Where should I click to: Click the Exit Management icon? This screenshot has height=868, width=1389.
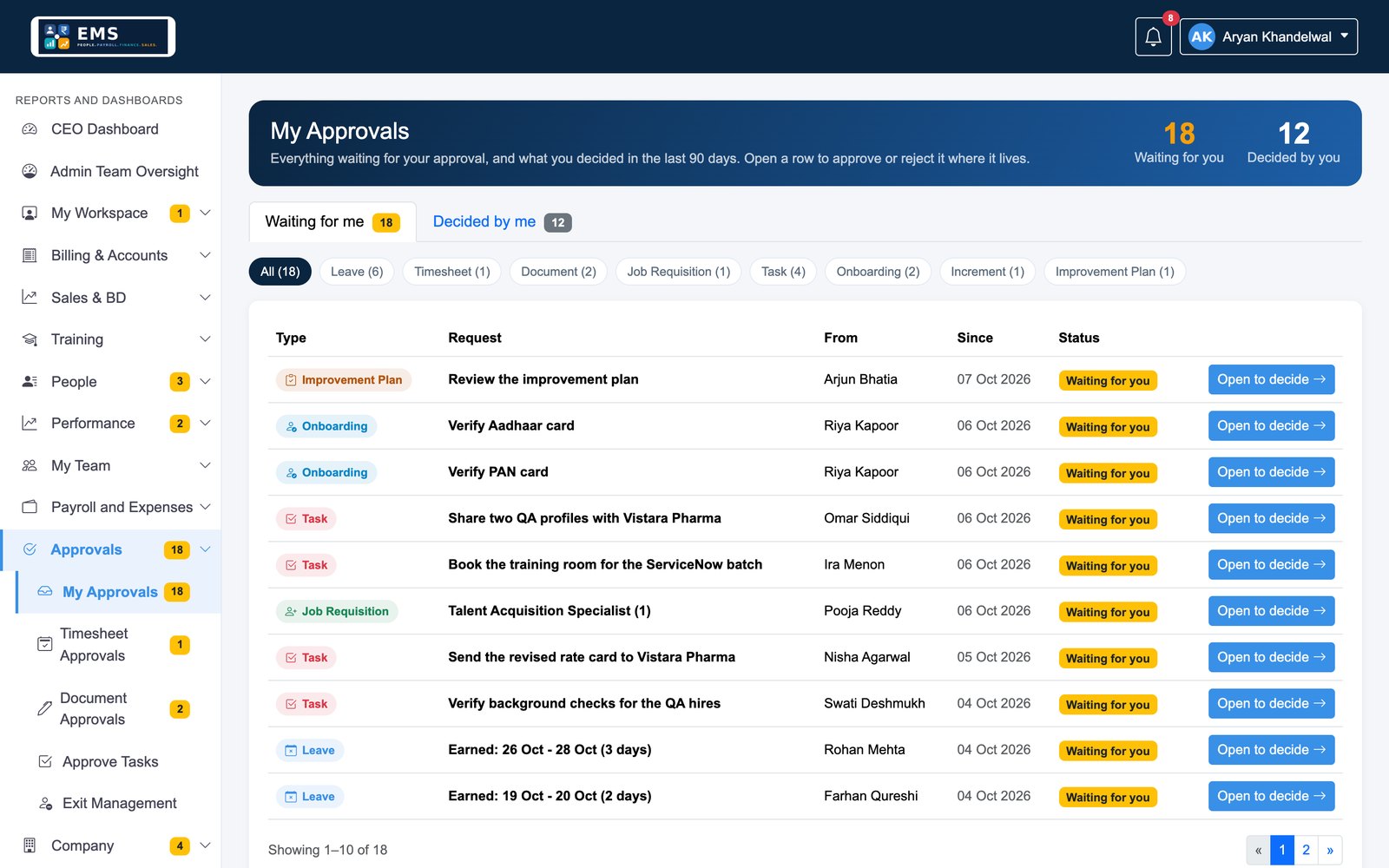pyautogui.click(x=45, y=804)
